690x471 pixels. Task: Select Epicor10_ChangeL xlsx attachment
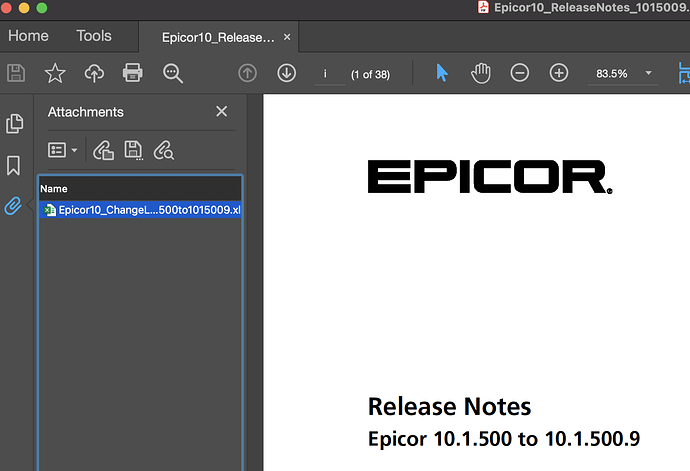(140, 210)
